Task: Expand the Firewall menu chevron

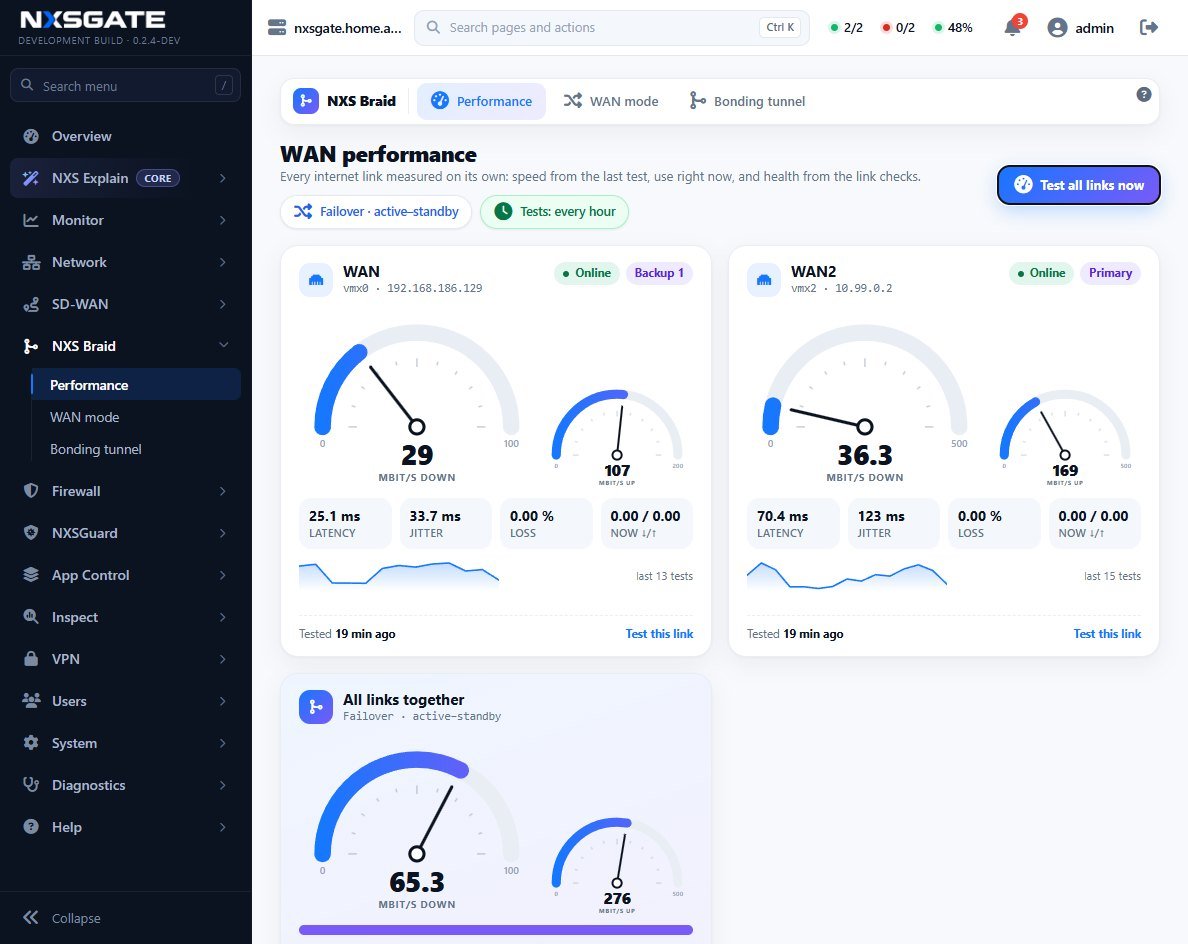Action: pyautogui.click(x=223, y=491)
